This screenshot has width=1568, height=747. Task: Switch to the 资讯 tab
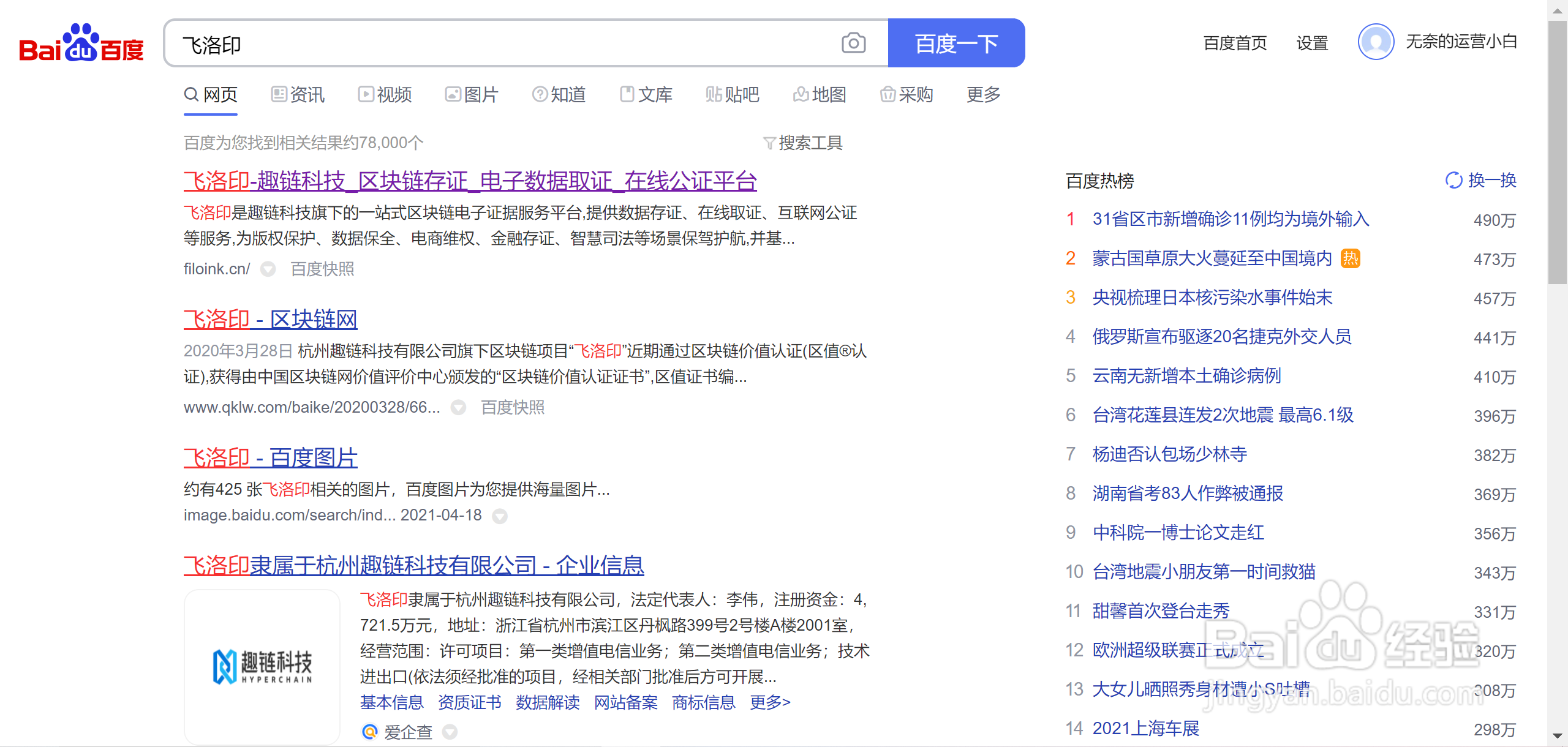pyautogui.click(x=298, y=95)
